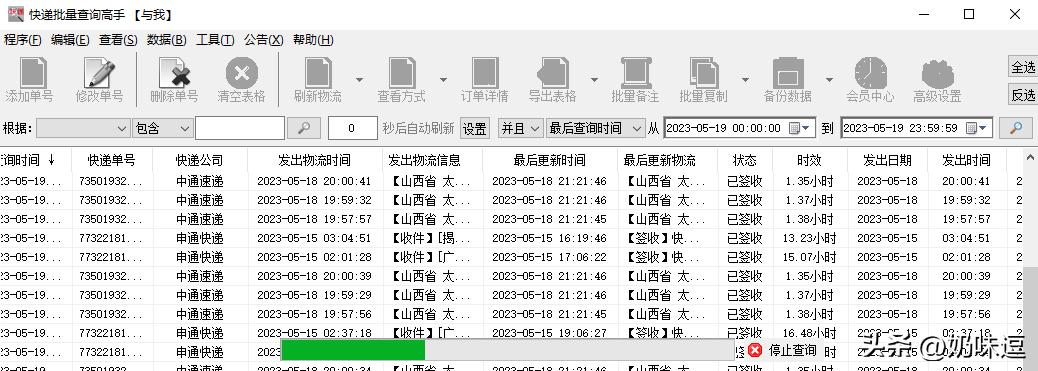Click the cell 2023-05-15 16:19:46
This screenshot has height=371, width=1038.
pyautogui.click(x=549, y=238)
